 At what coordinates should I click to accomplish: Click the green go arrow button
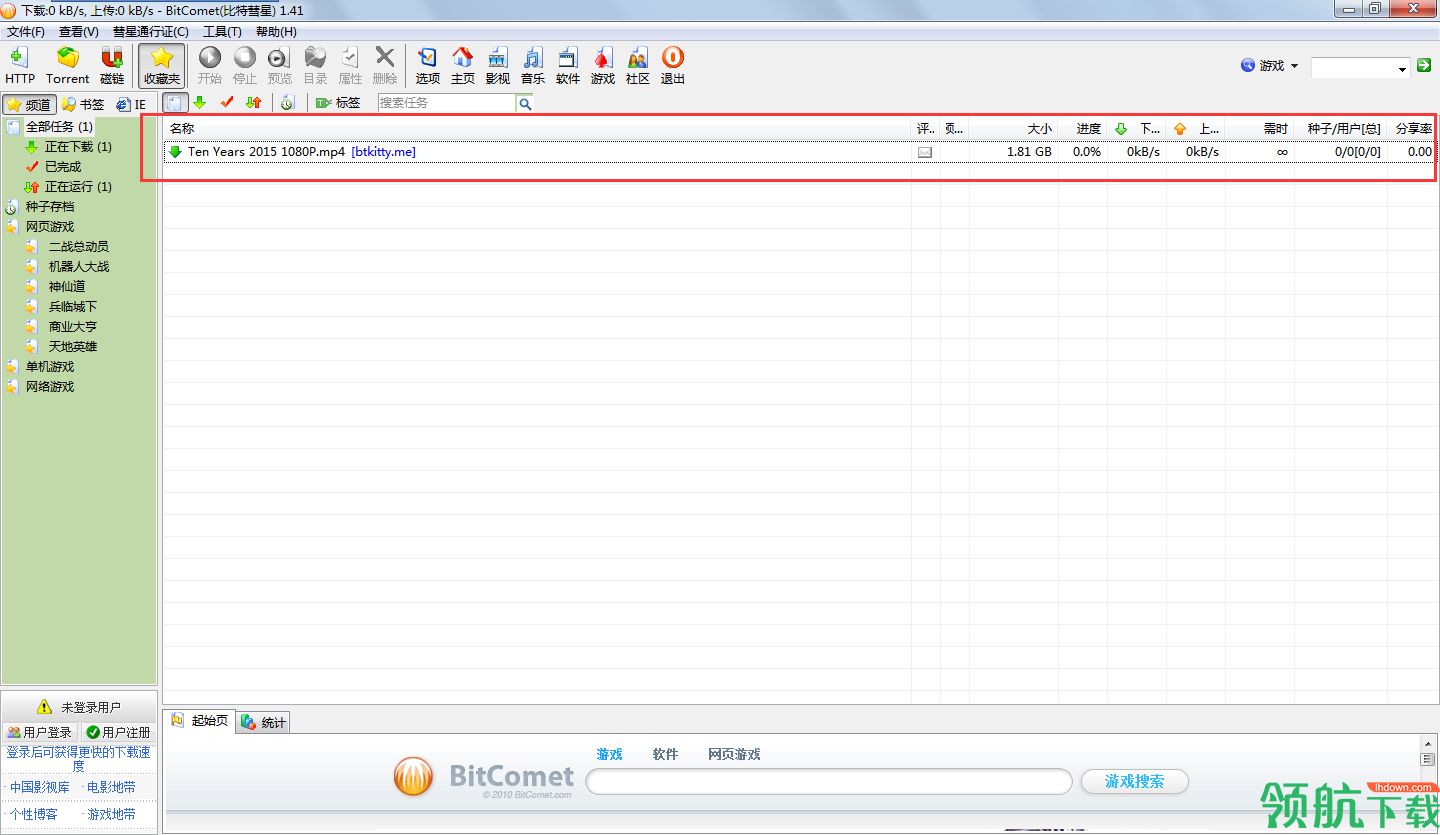[1424, 66]
